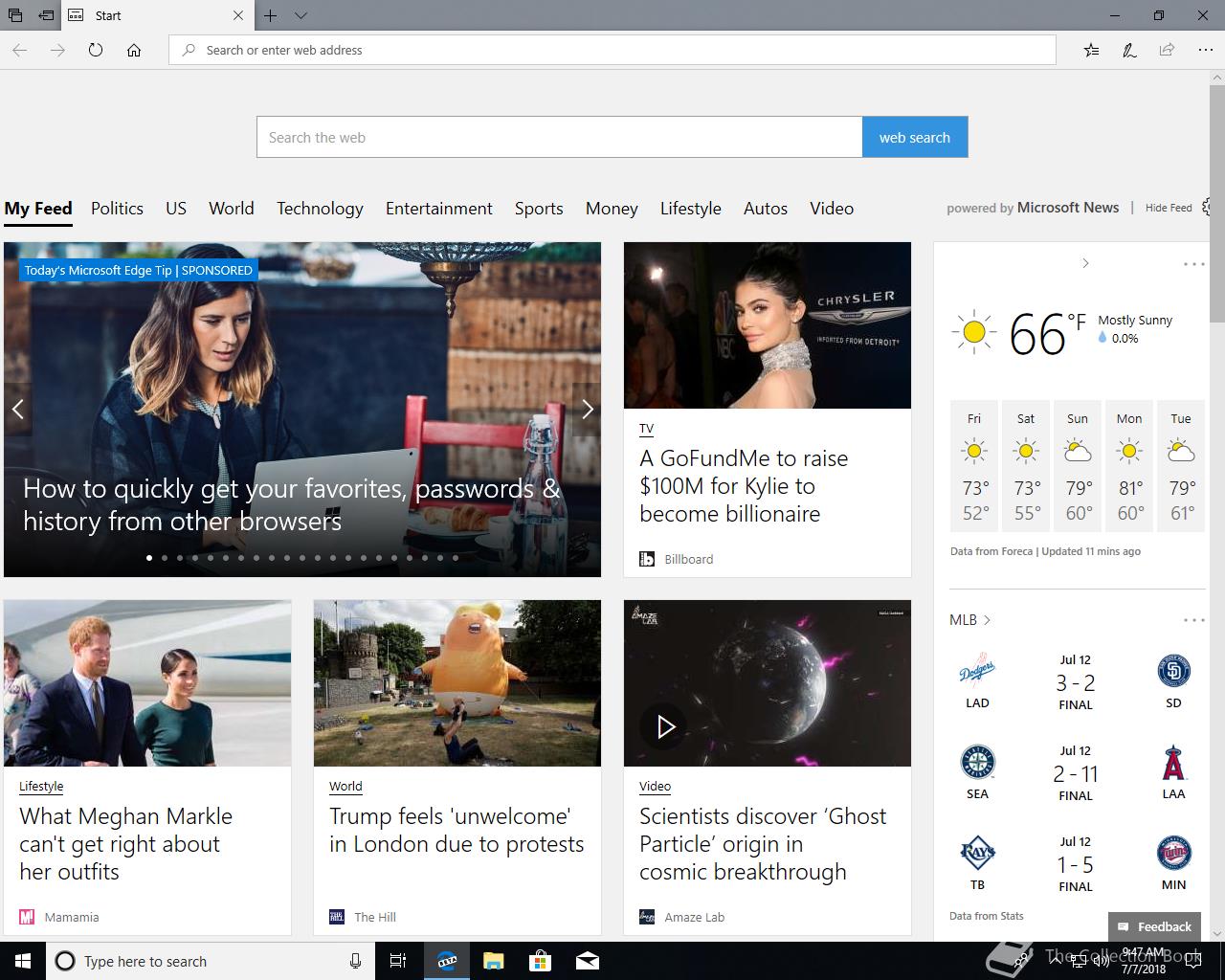Expand weather location chevron
The height and width of the screenshot is (980, 1225).
click(x=1085, y=263)
